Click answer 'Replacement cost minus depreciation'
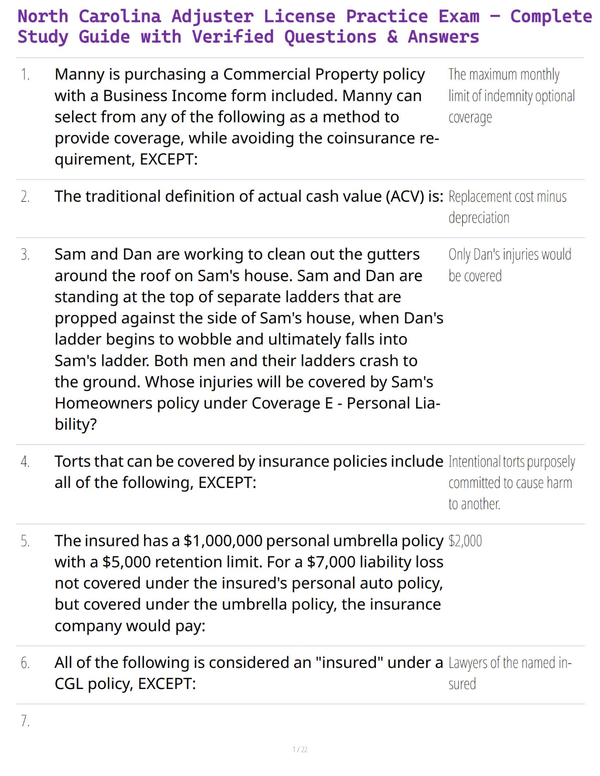This screenshot has width=600, height=776. click(507, 207)
